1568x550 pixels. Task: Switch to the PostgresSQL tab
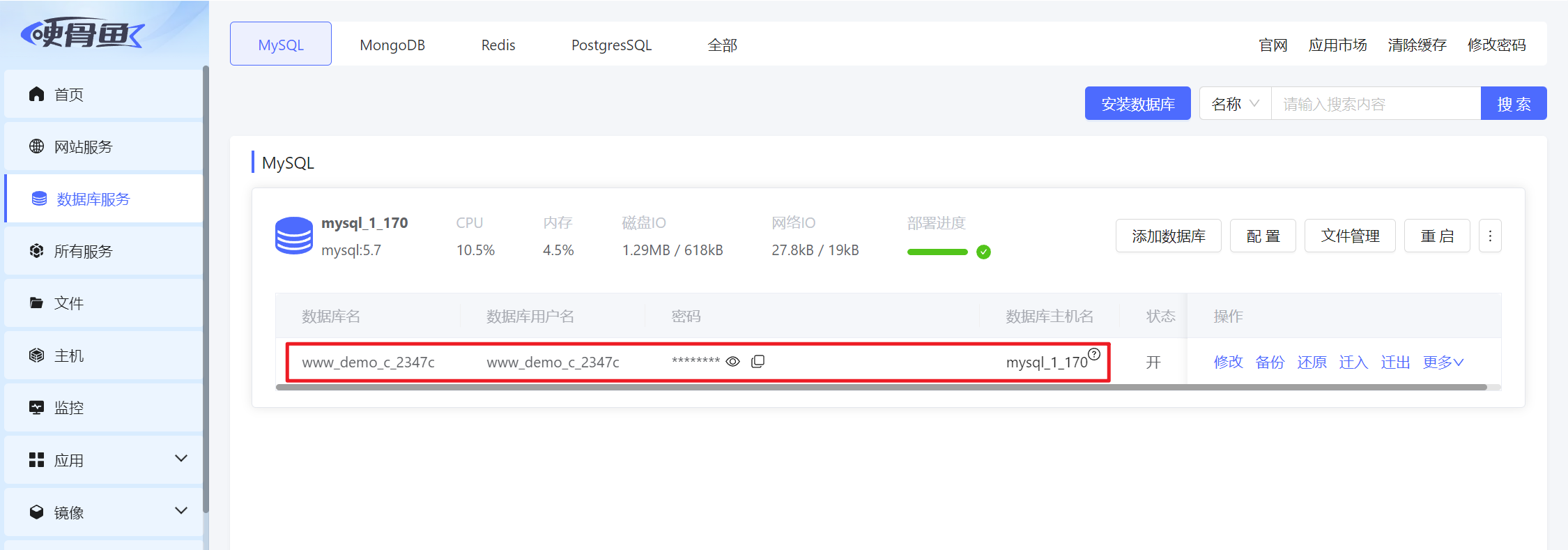tap(611, 45)
